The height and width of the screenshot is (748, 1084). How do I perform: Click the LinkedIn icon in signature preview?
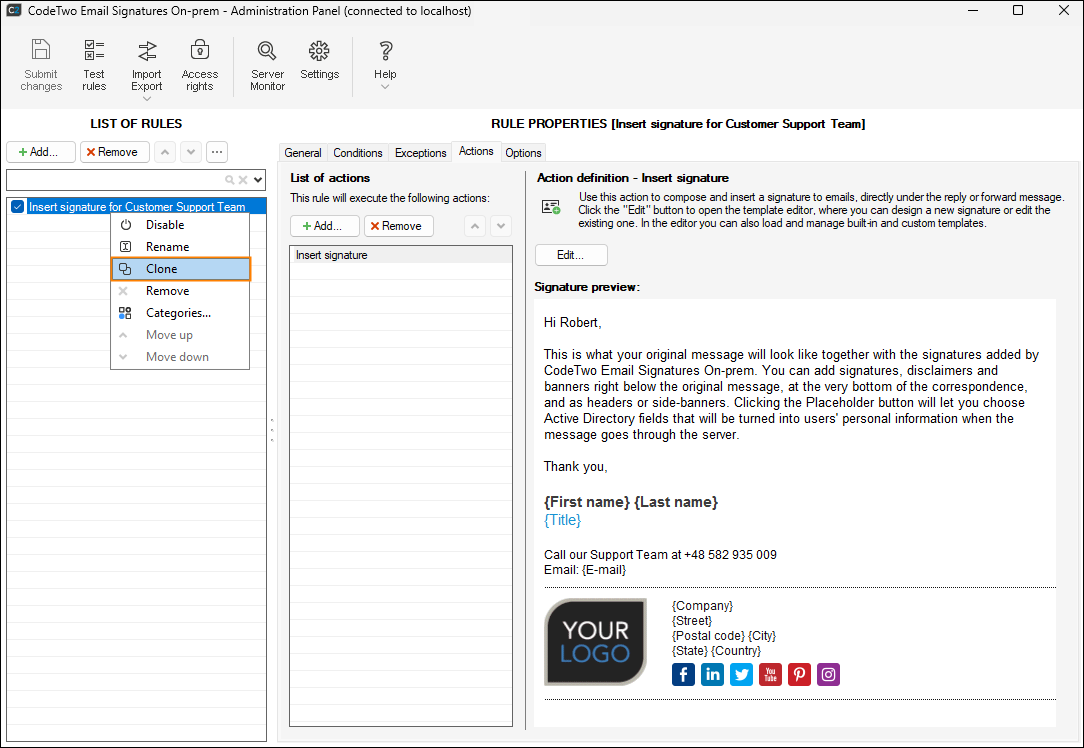(x=712, y=674)
